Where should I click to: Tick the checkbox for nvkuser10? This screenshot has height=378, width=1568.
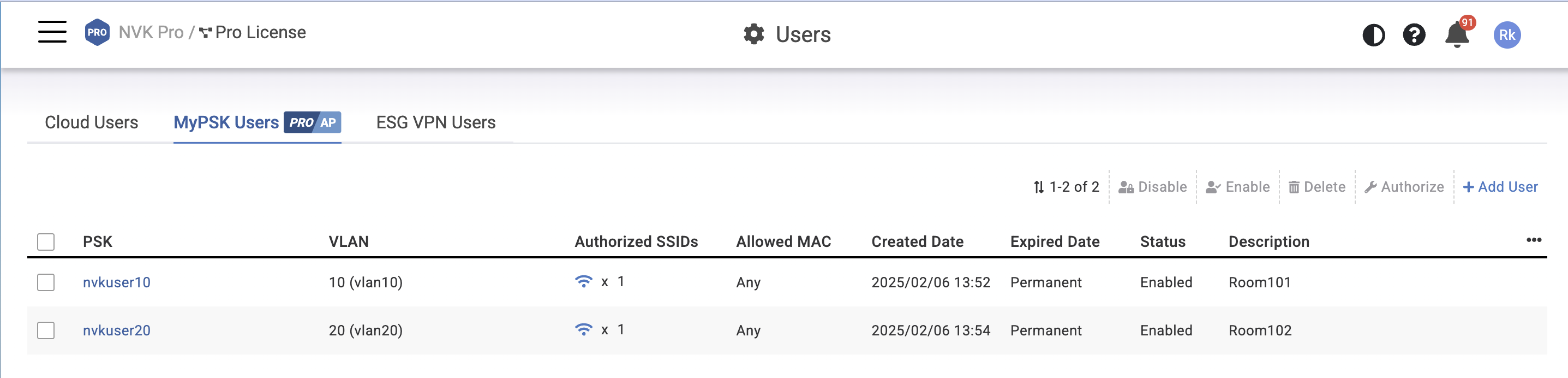[46, 282]
